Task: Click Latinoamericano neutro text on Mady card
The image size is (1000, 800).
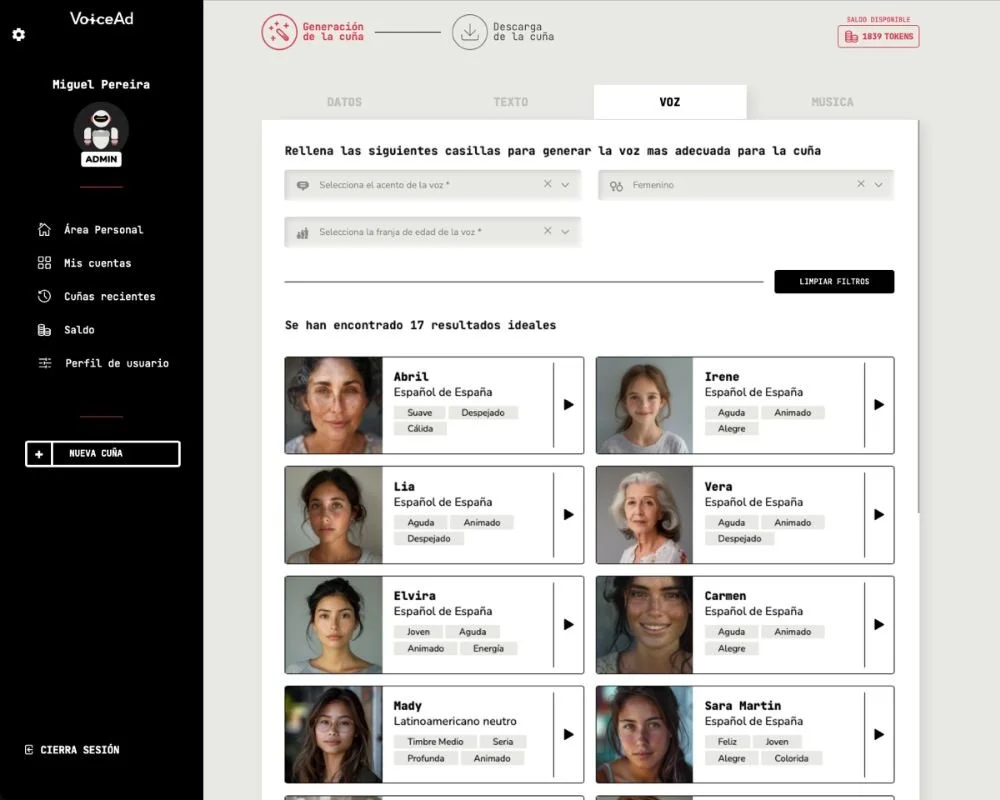Action: pyautogui.click(x=455, y=721)
